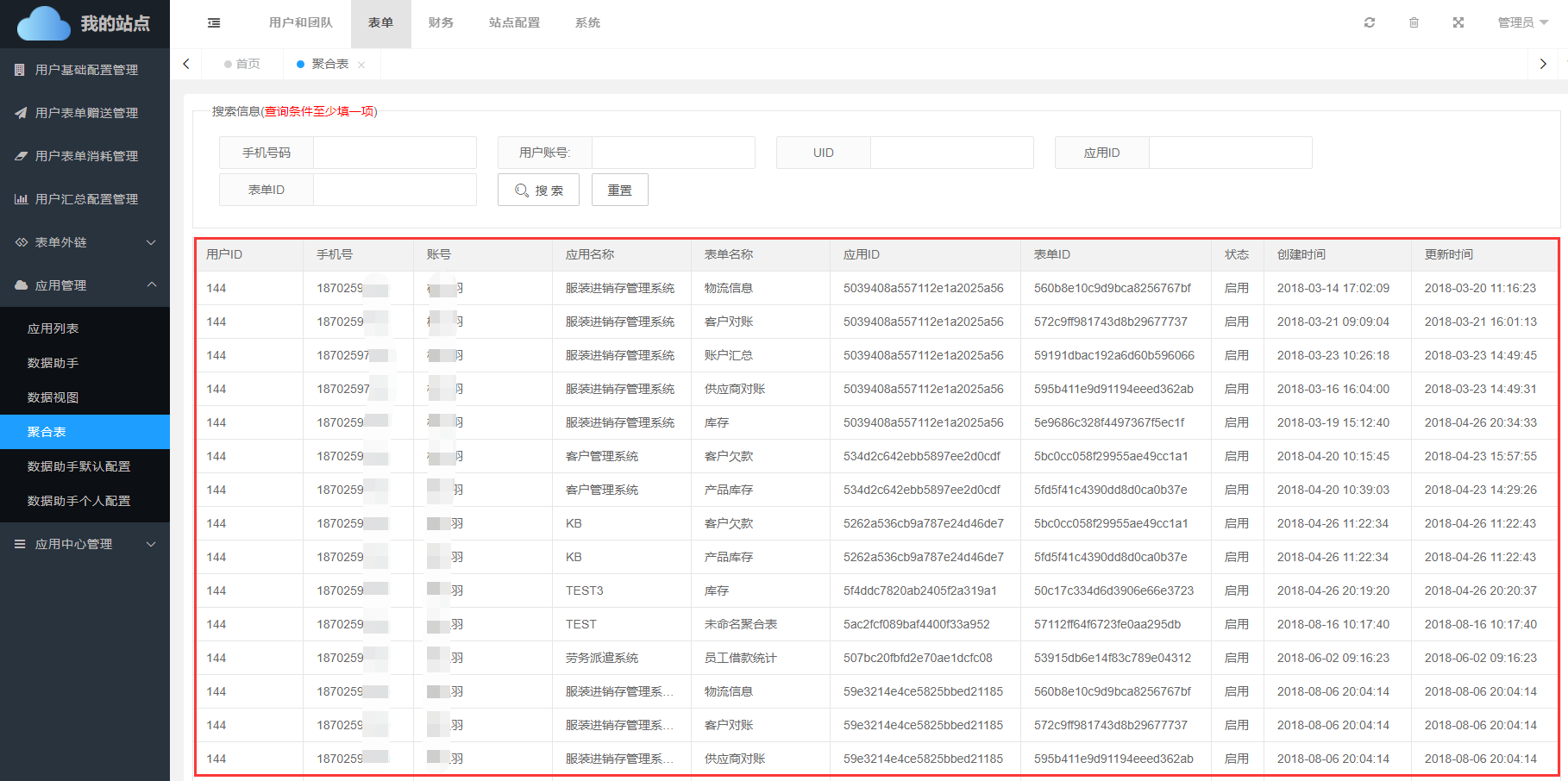Viewport: 1568px width, 781px height.
Task: Focus the 手机号码 input field
Action: tap(394, 153)
